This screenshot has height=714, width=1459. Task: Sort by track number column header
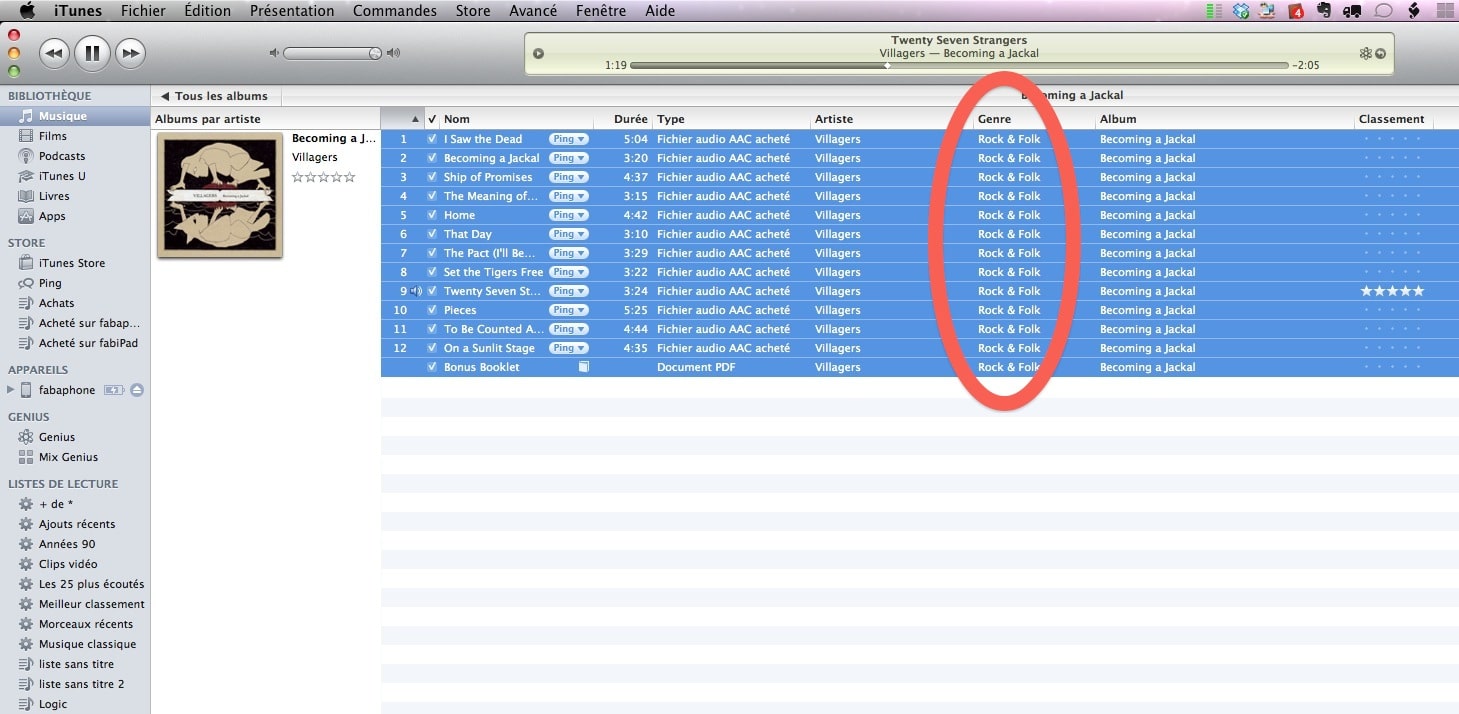coord(403,119)
